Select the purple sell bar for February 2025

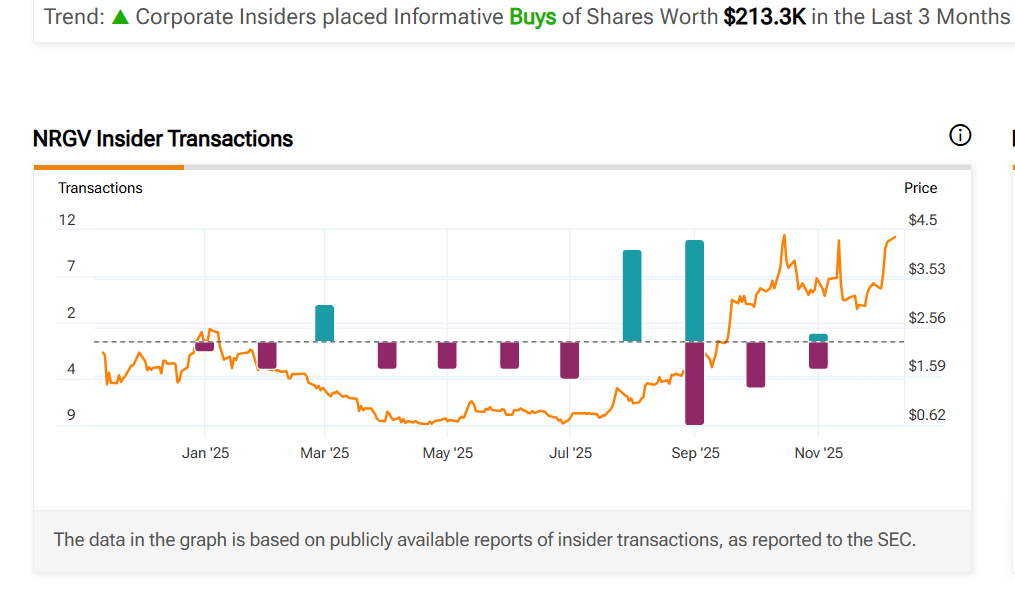(267, 355)
